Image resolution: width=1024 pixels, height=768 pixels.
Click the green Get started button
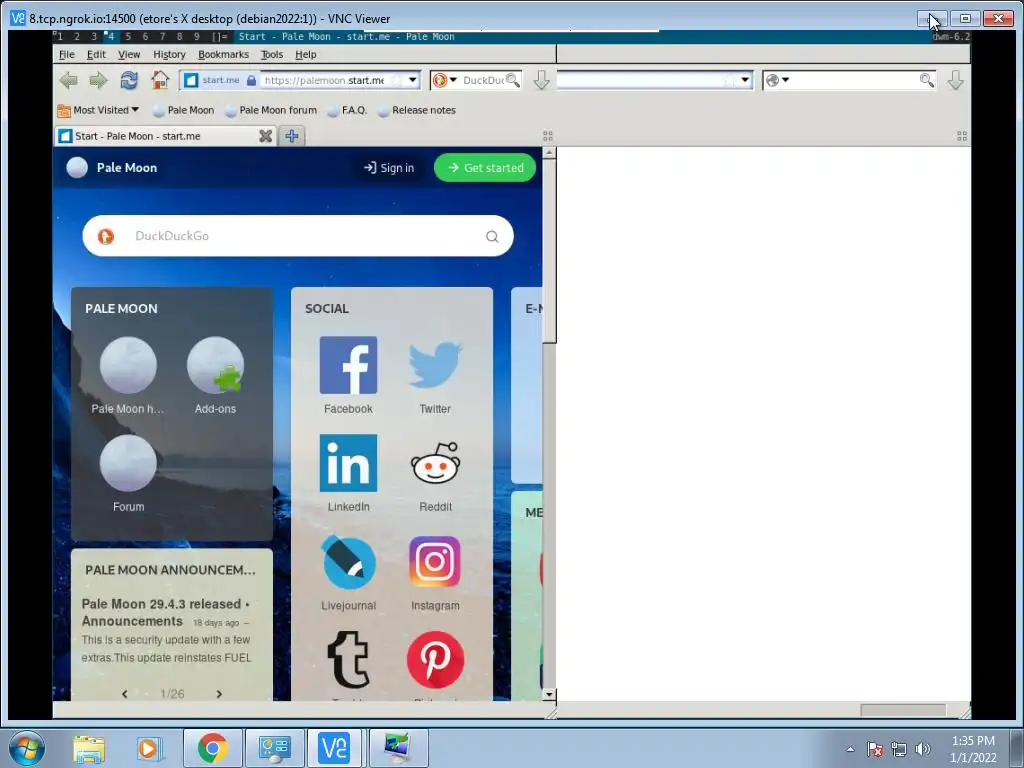[485, 168]
